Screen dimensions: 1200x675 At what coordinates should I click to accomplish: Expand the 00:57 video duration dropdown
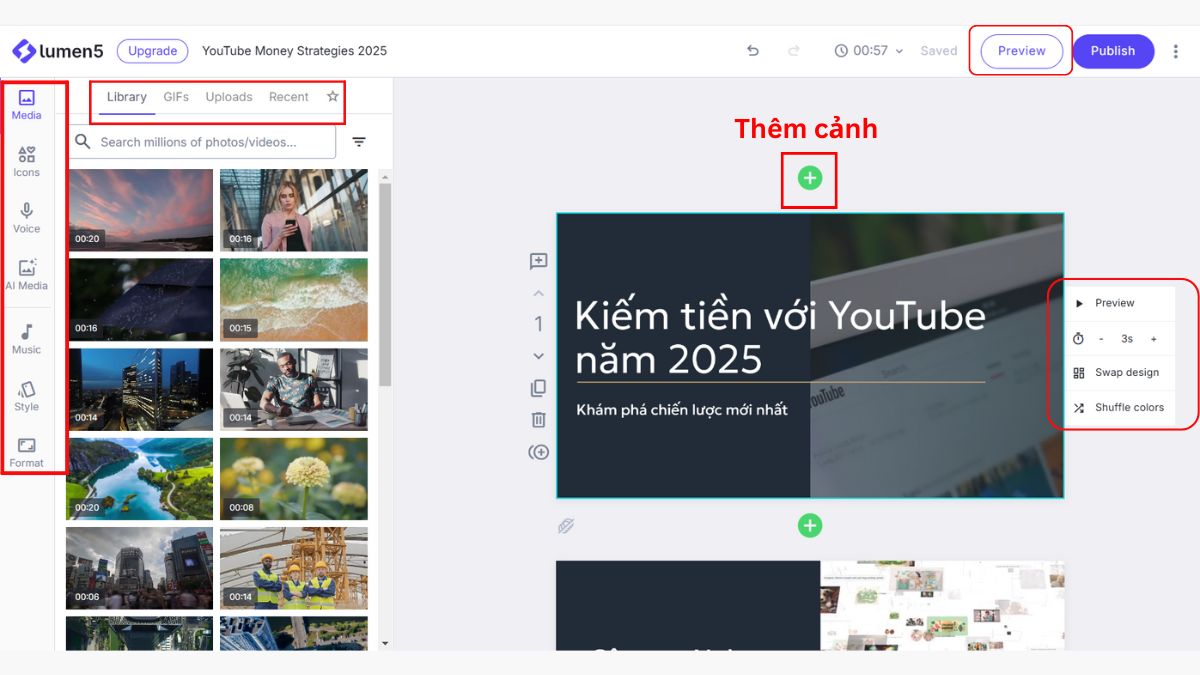coord(869,51)
